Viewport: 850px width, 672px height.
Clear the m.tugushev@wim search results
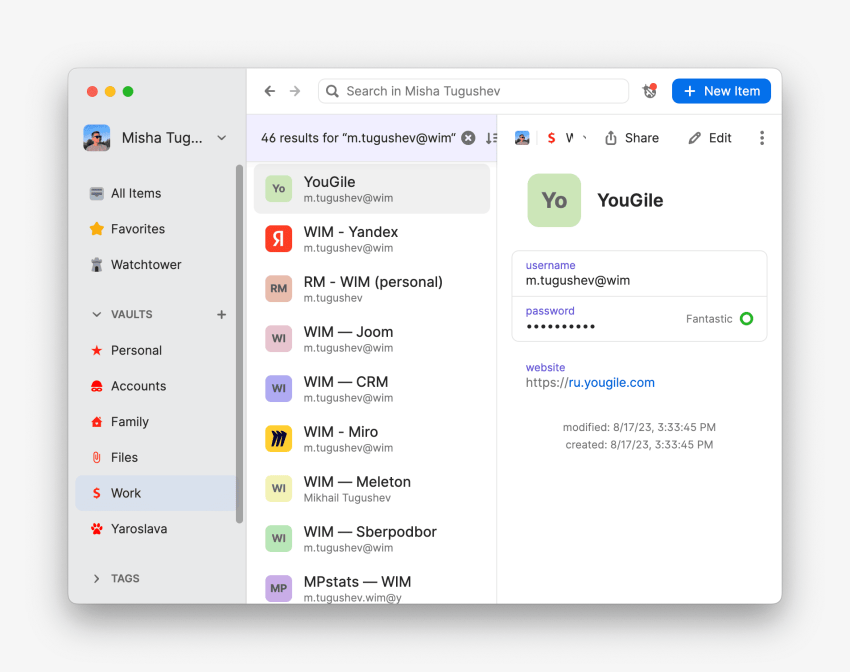pos(468,138)
